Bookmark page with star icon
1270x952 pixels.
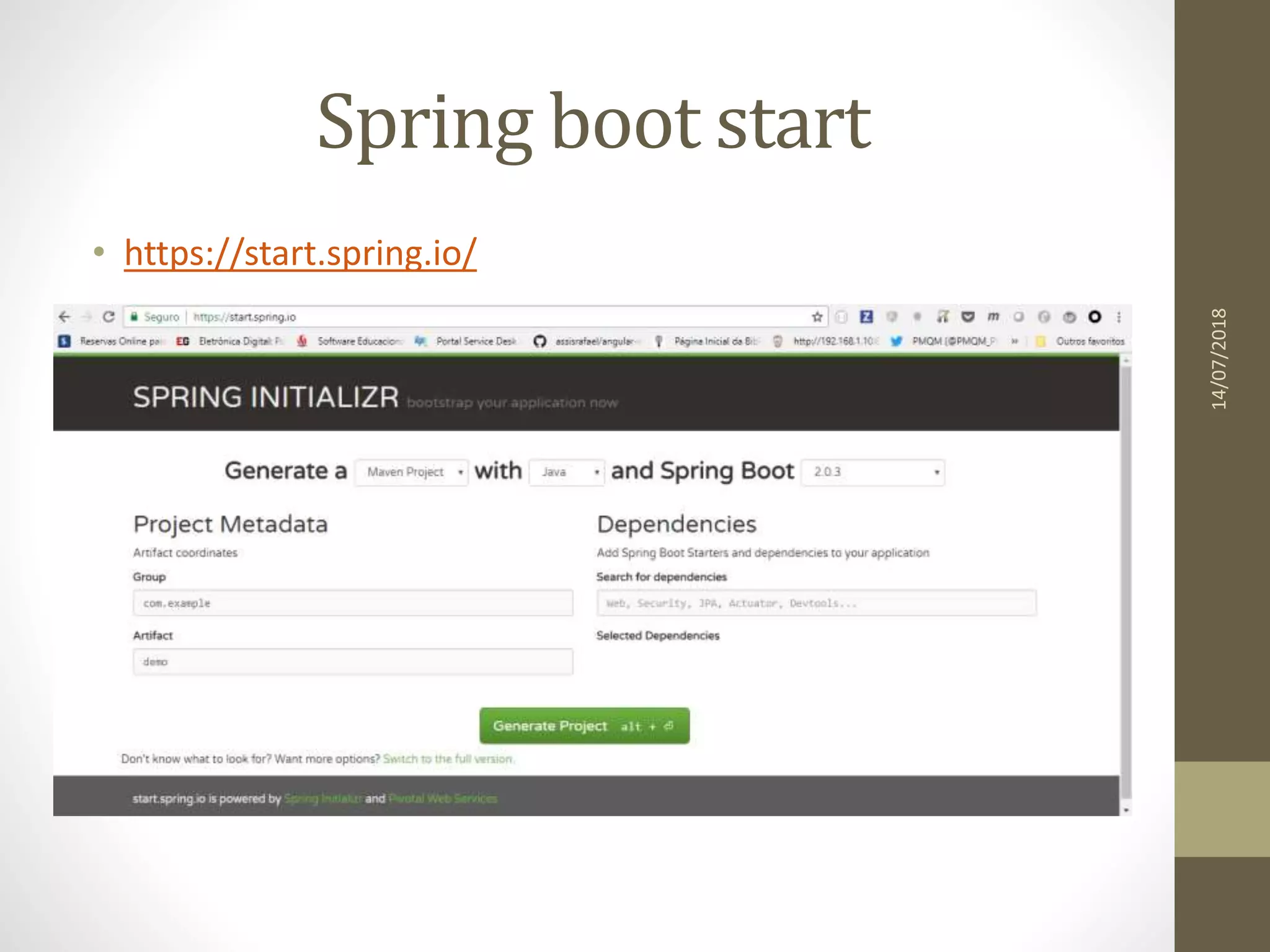[x=817, y=317]
